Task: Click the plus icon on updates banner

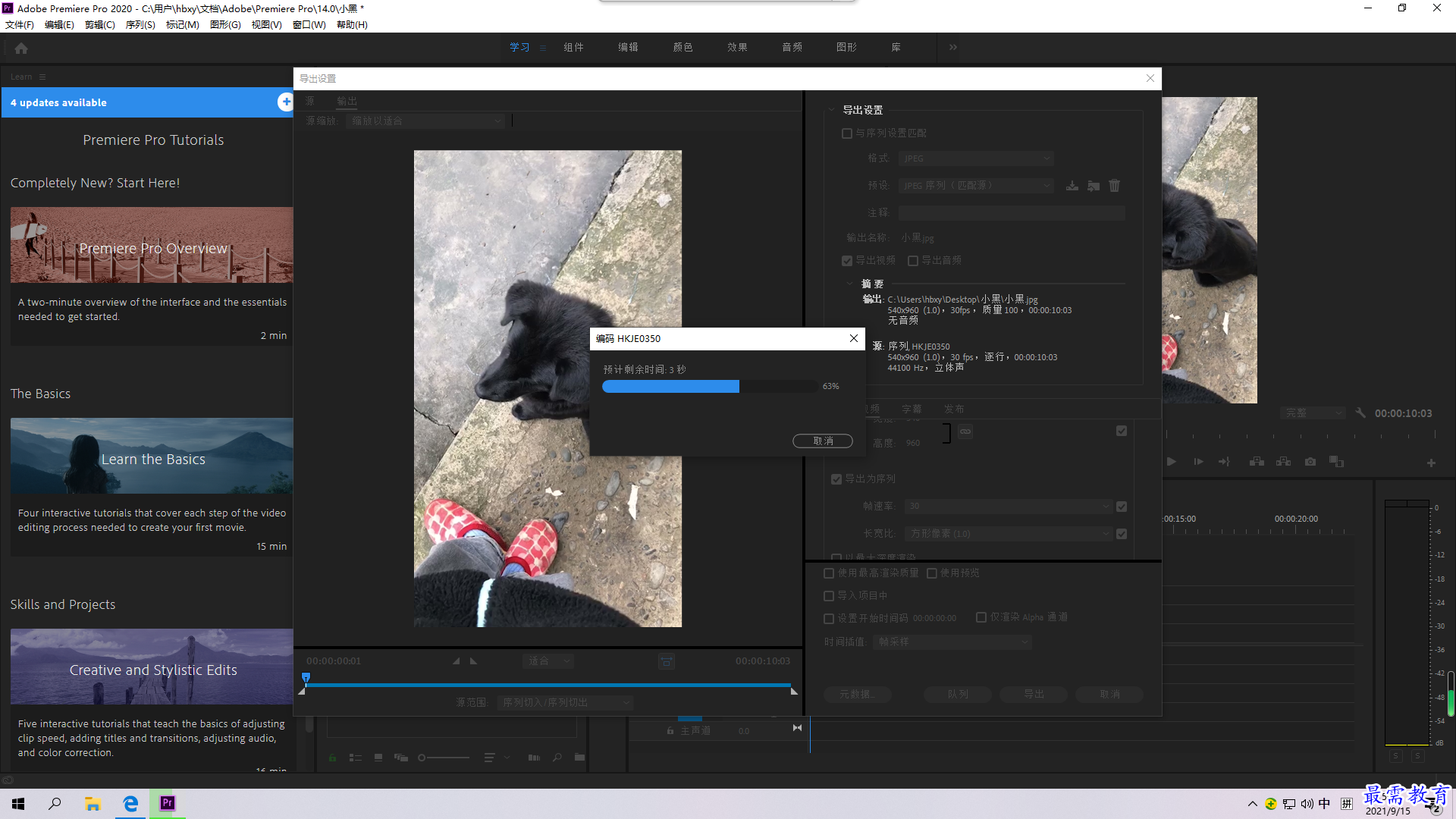Action: [286, 102]
